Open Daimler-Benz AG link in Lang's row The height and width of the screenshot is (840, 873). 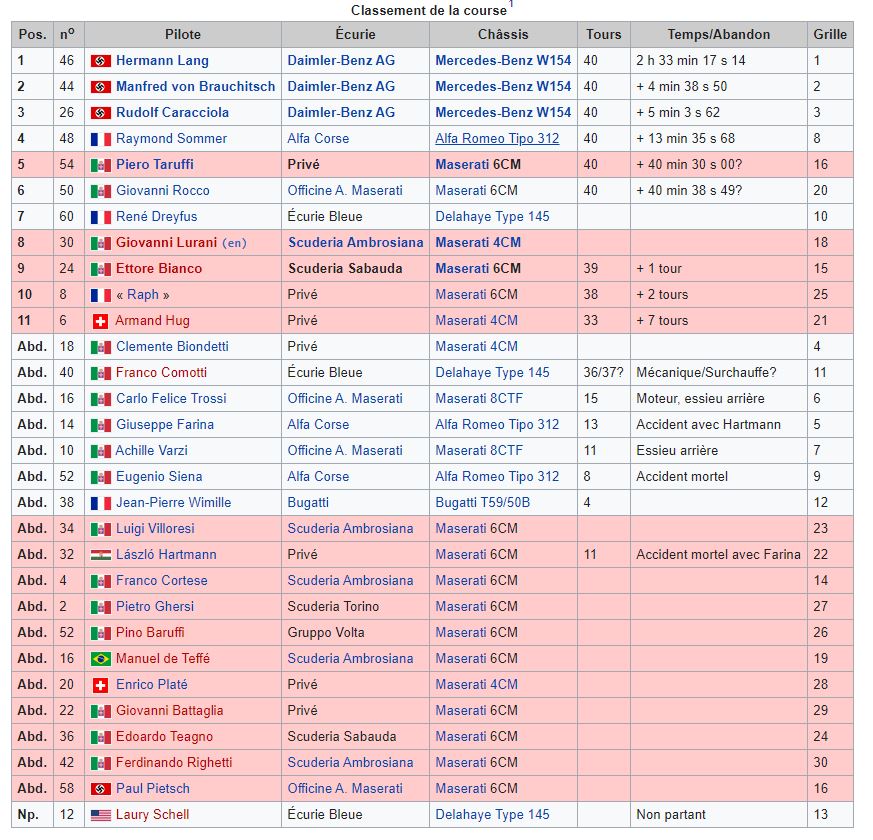click(x=341, y=61)
